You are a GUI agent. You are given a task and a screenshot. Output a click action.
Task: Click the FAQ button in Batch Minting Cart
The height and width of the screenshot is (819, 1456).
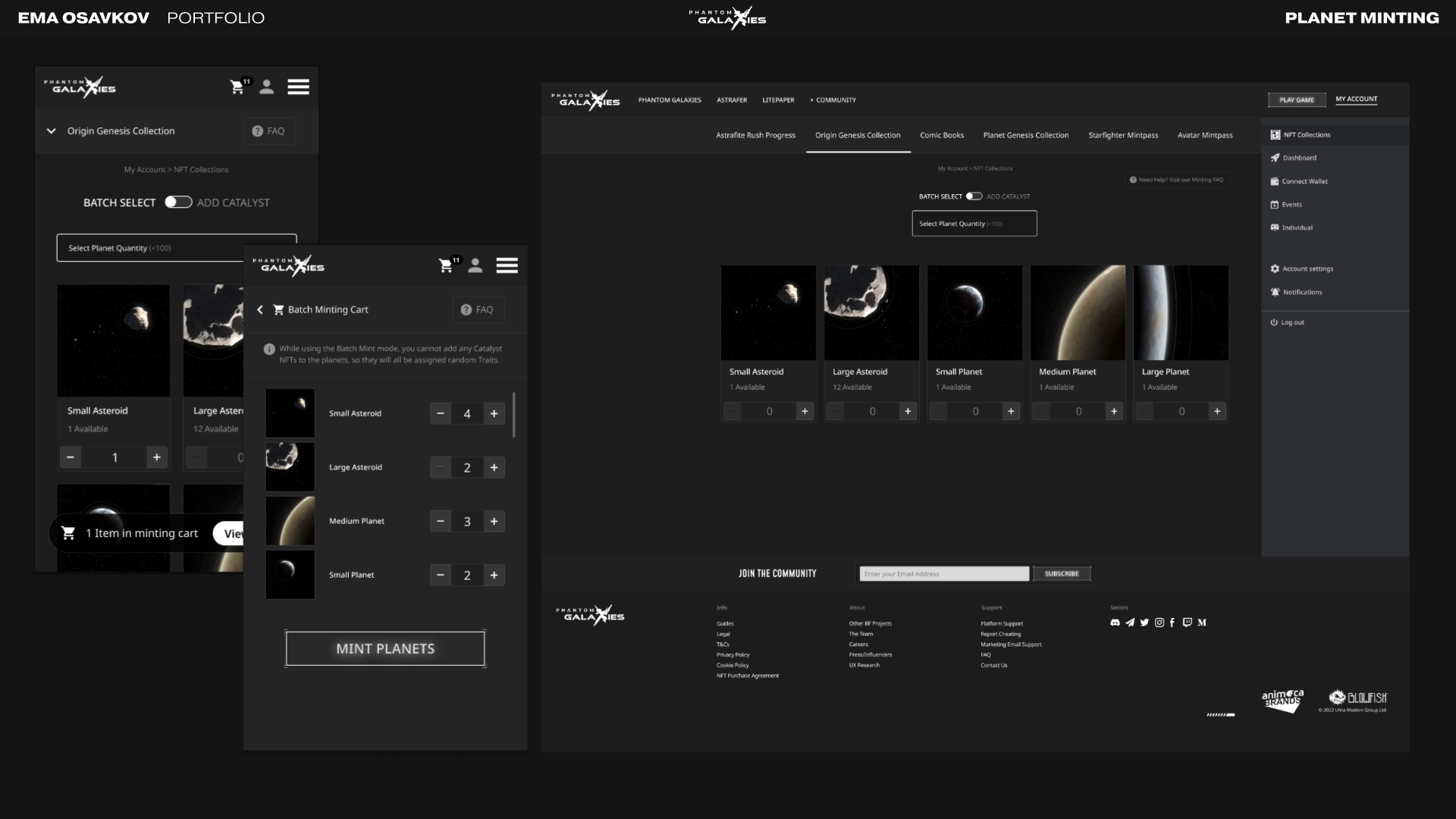click(x=478, y=309)
